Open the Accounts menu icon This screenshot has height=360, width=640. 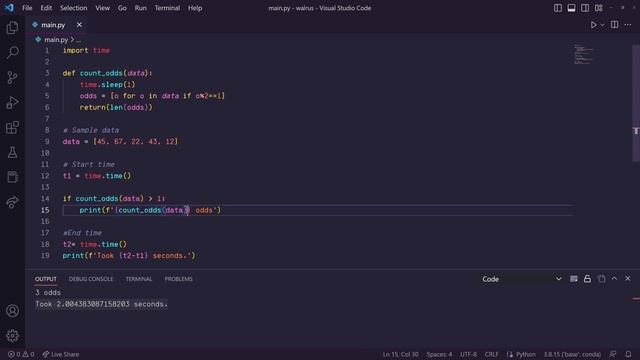[12, 311]
